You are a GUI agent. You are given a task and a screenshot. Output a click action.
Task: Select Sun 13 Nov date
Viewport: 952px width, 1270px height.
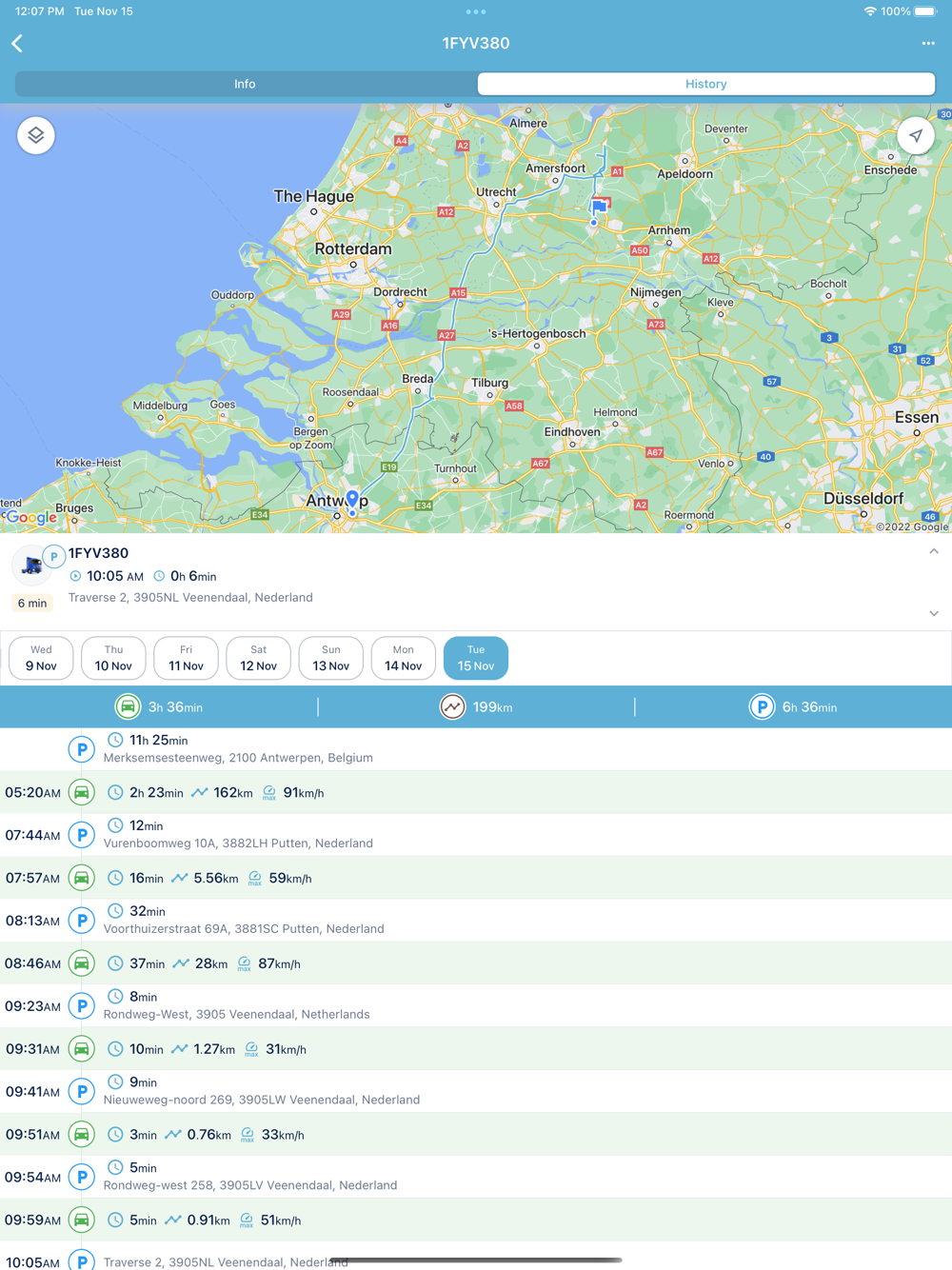330,658
